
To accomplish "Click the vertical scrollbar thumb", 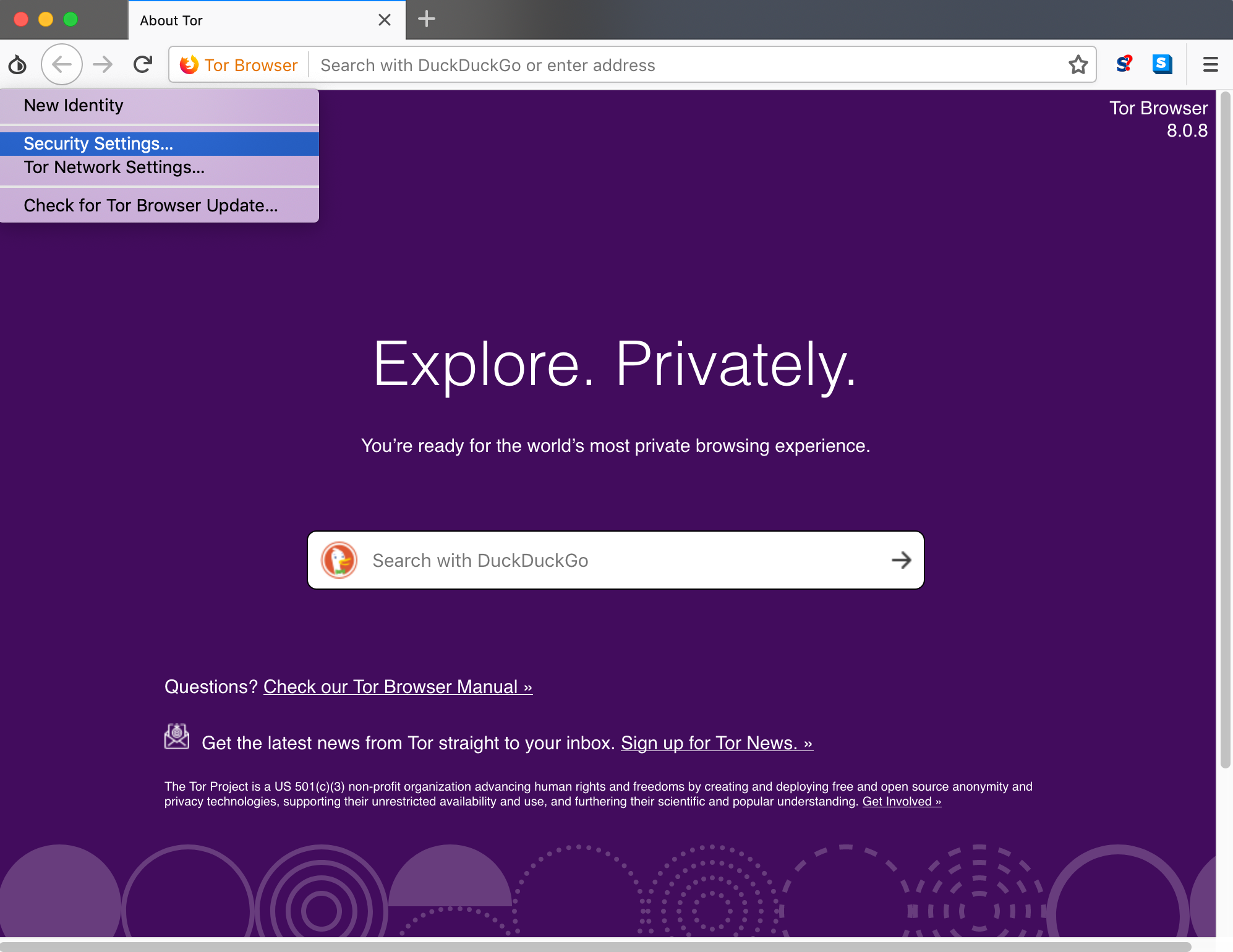I will pyautogui.click(x=1224, y=430).
